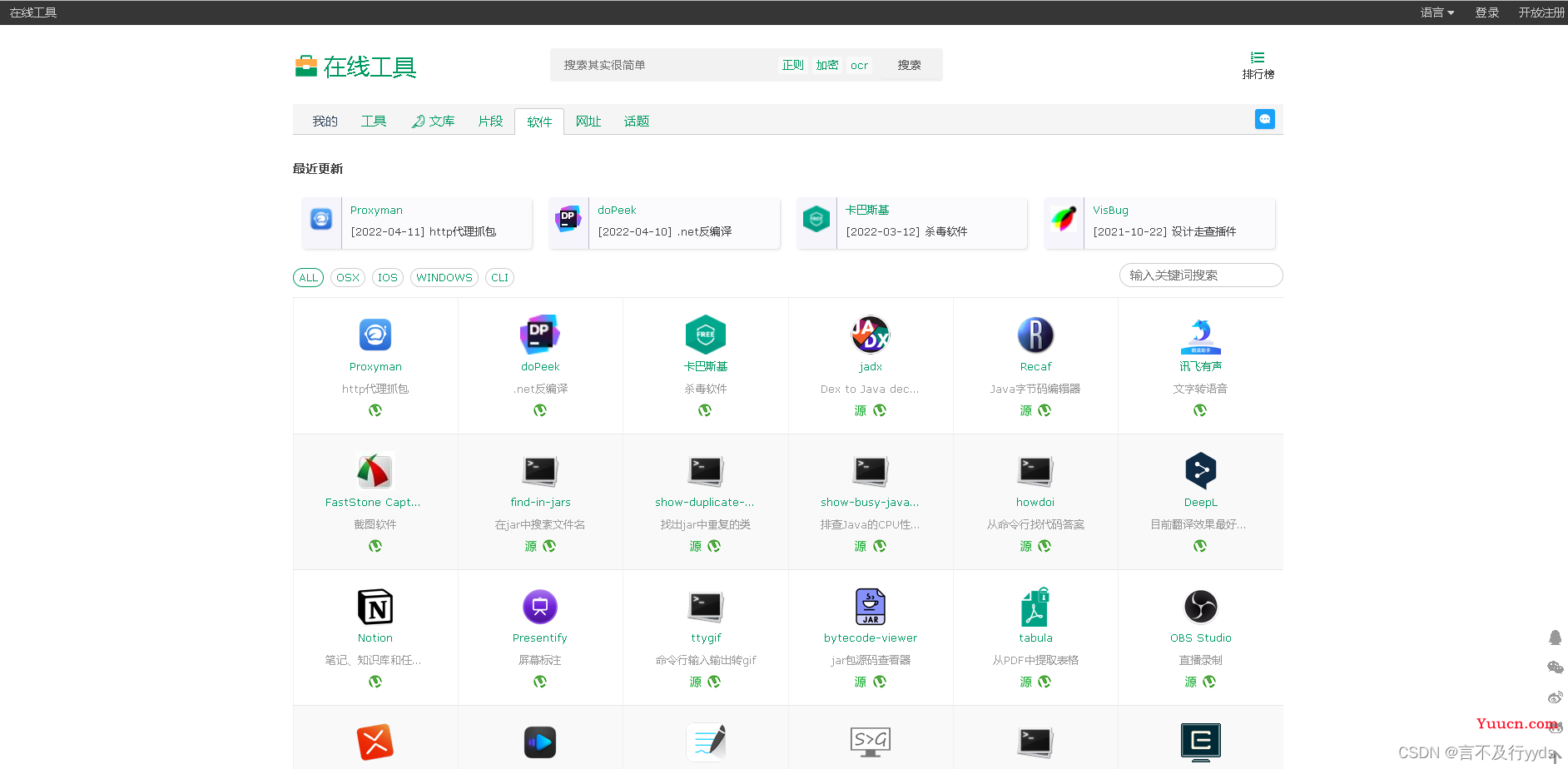This screenshot has width=1568, height=769.
Task: Select the Notion N icon
Action: click(x=375, y=607)
